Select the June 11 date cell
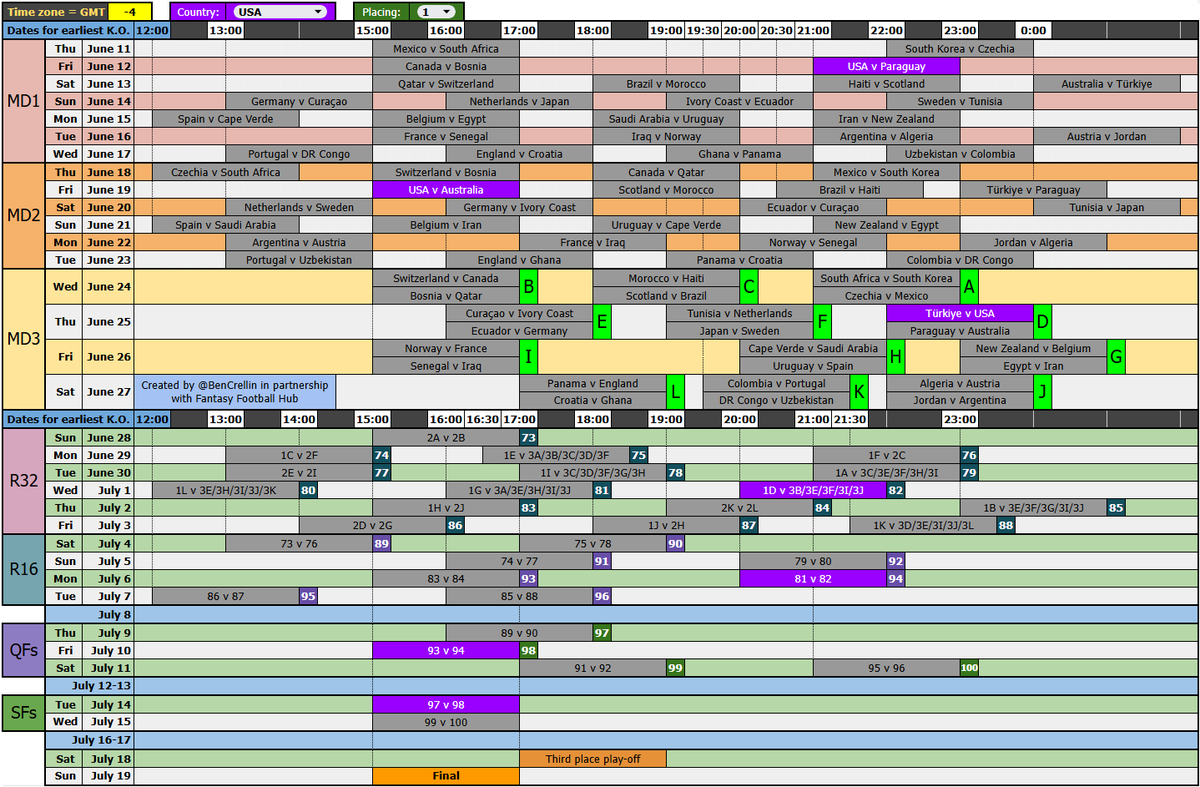This screenshot has width=1200, height=787. (x=108, y=48)
